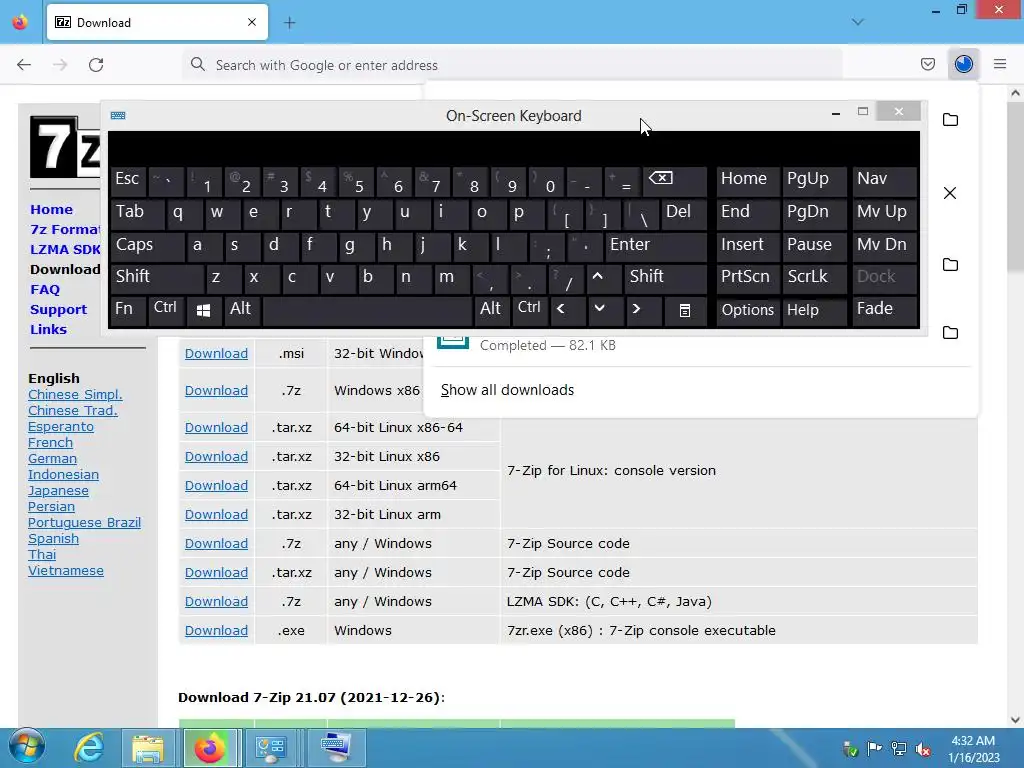This screenshot has height=768, width=1024.
Task: Toggle the left Alt key
Action: [242, 309]
